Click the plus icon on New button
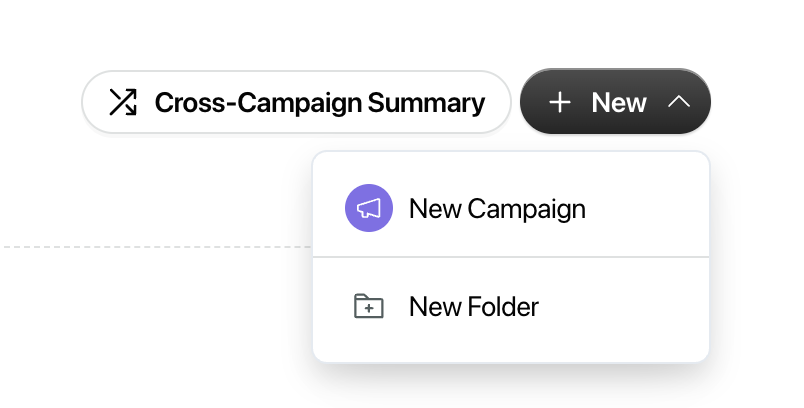The image size is (804, 408). pyautogui.click(x=559, y=103)
